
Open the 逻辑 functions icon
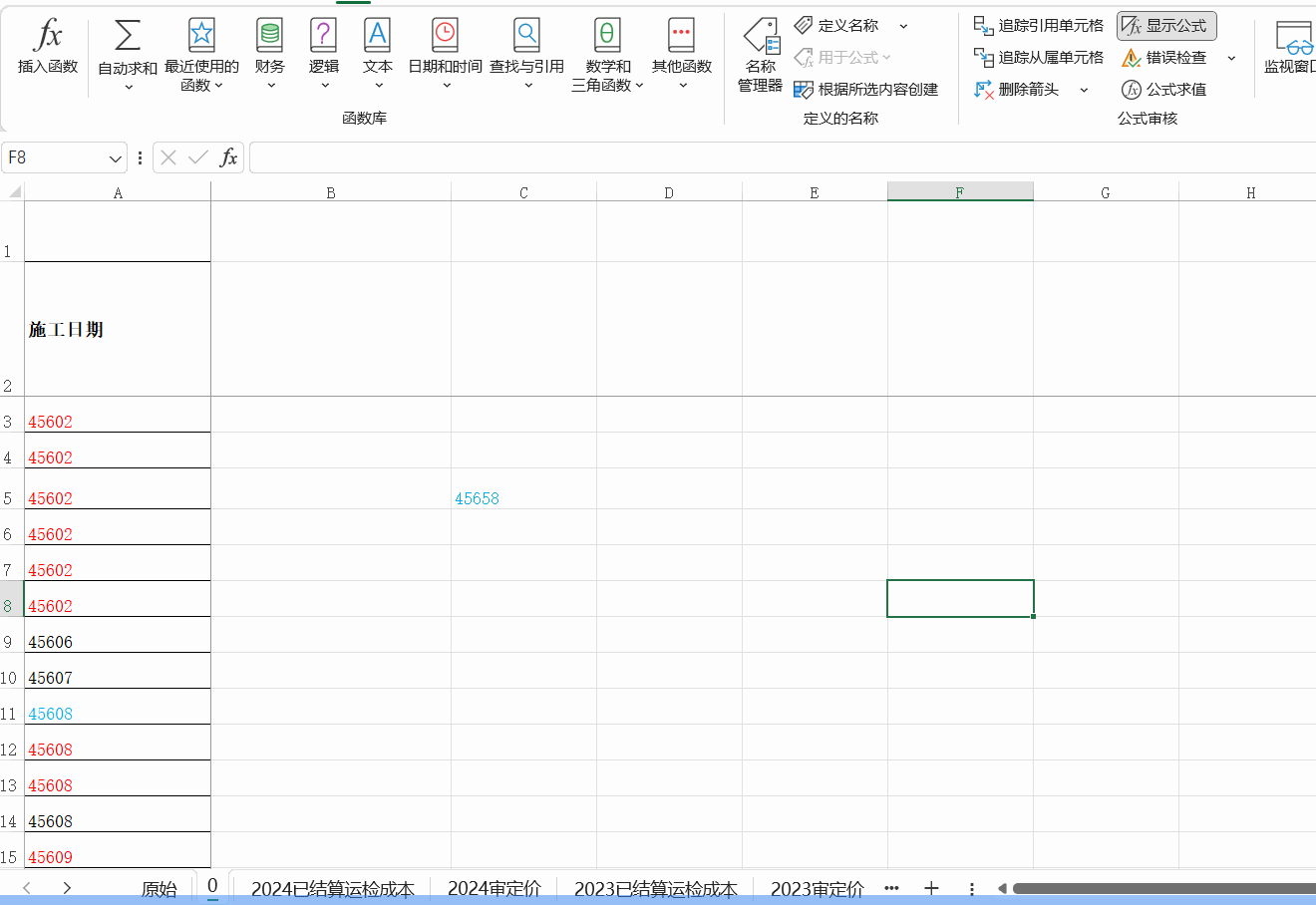point(323,37)
